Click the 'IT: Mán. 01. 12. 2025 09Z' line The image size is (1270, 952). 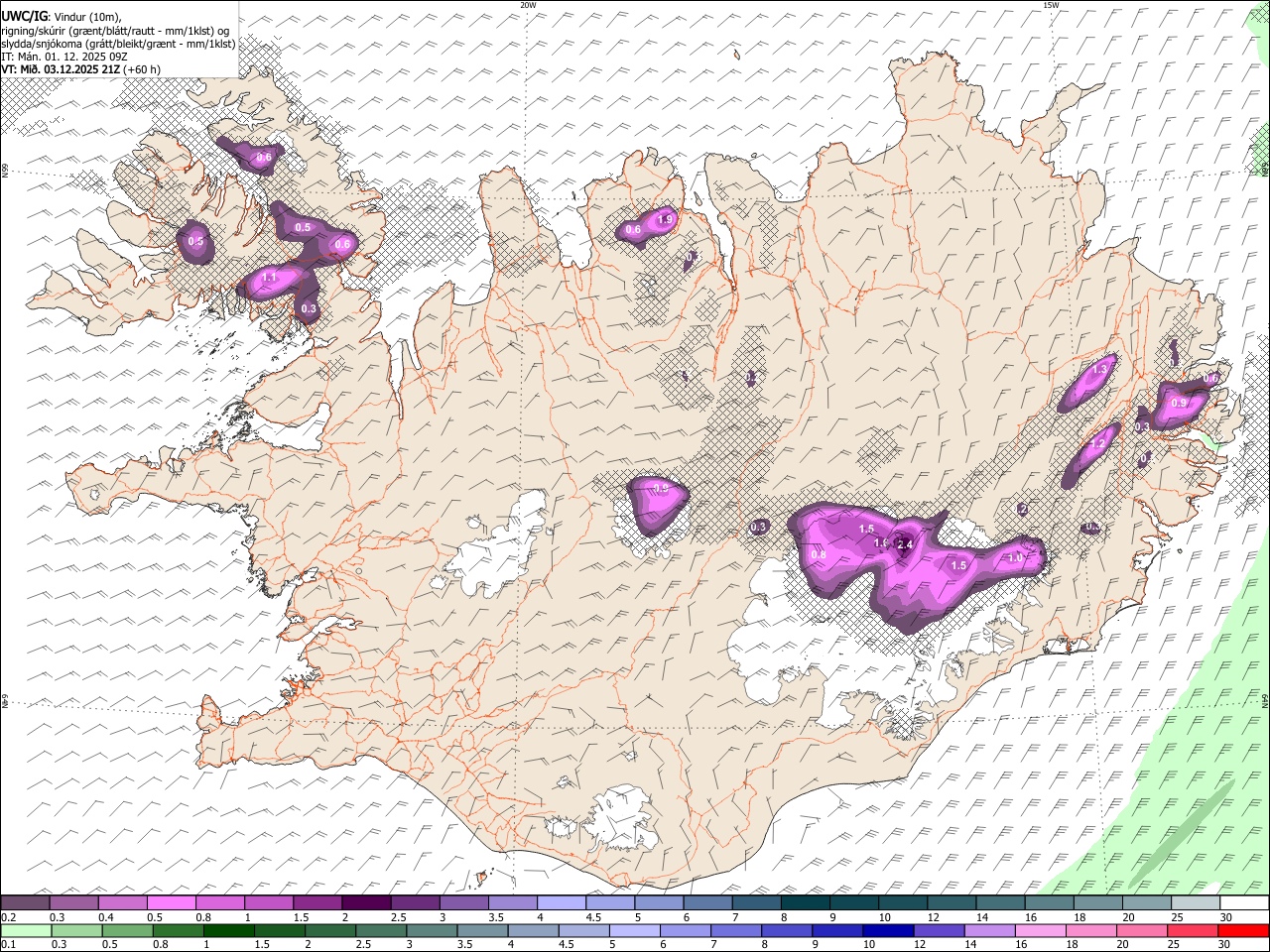[63, 57]
